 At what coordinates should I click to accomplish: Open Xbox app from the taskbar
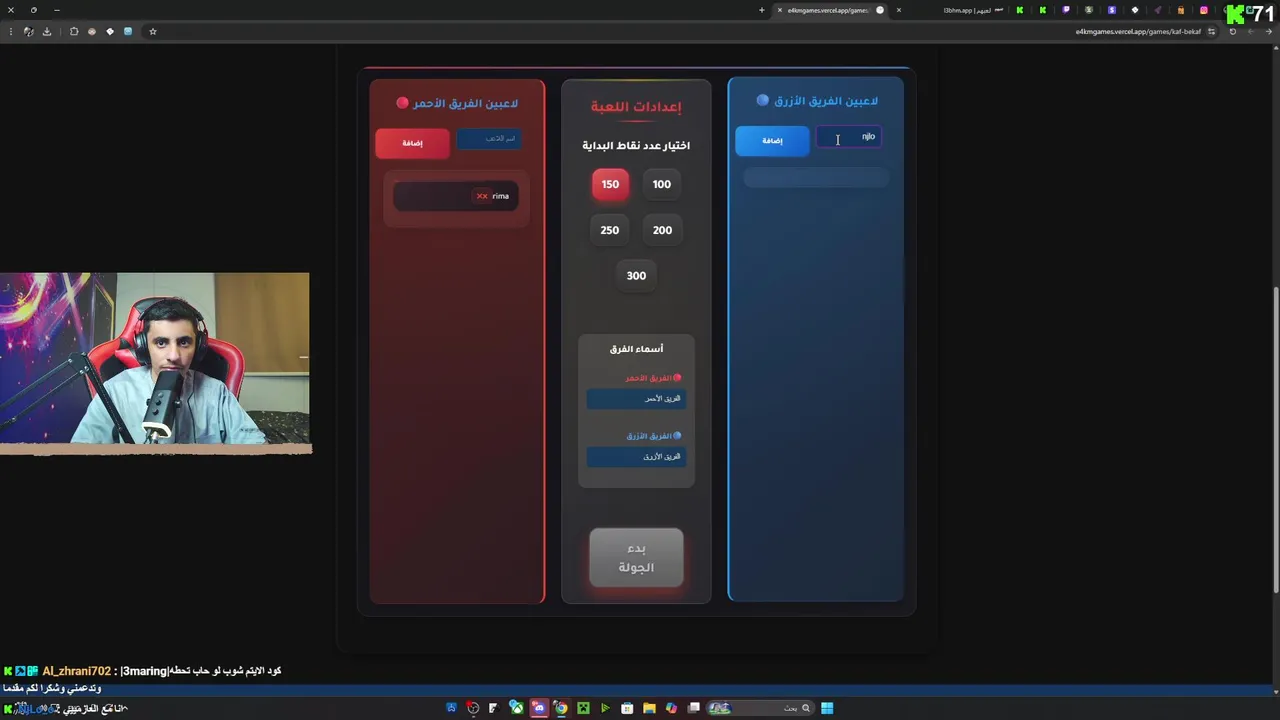[x=516, y=708]
